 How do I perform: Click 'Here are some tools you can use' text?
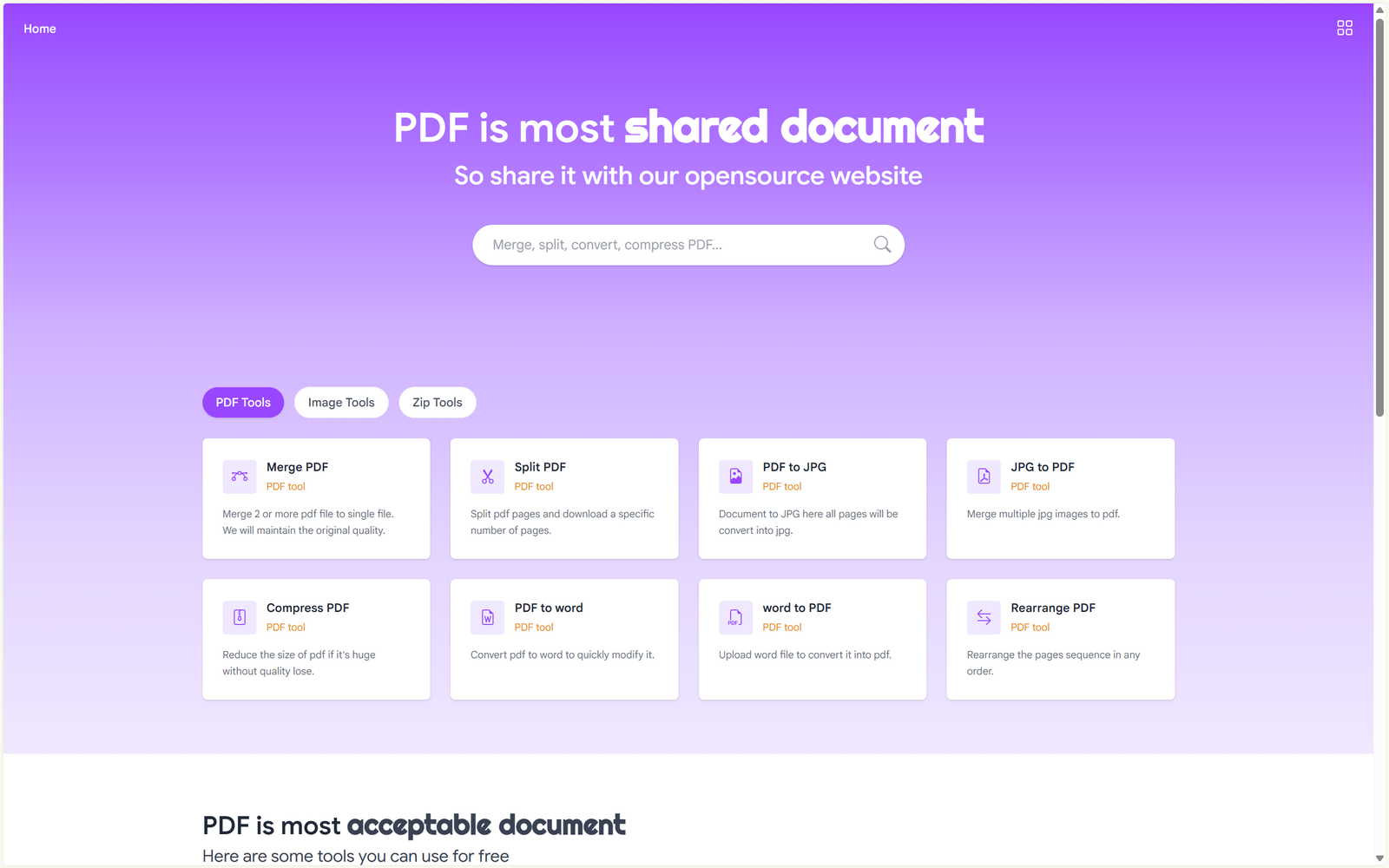(x=356, y=856)
